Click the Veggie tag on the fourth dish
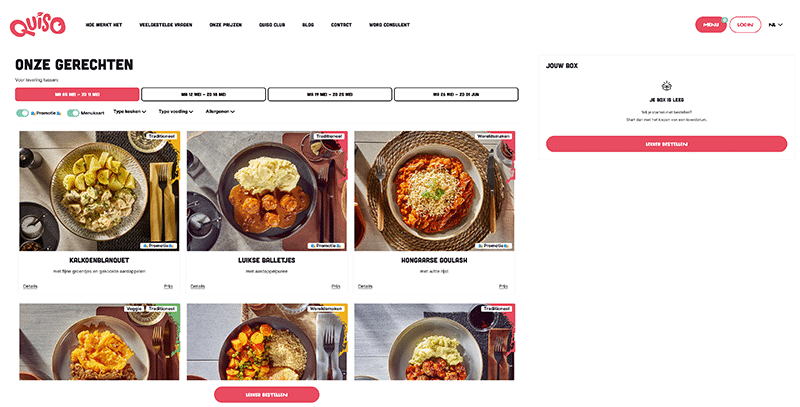 (134, 309)
